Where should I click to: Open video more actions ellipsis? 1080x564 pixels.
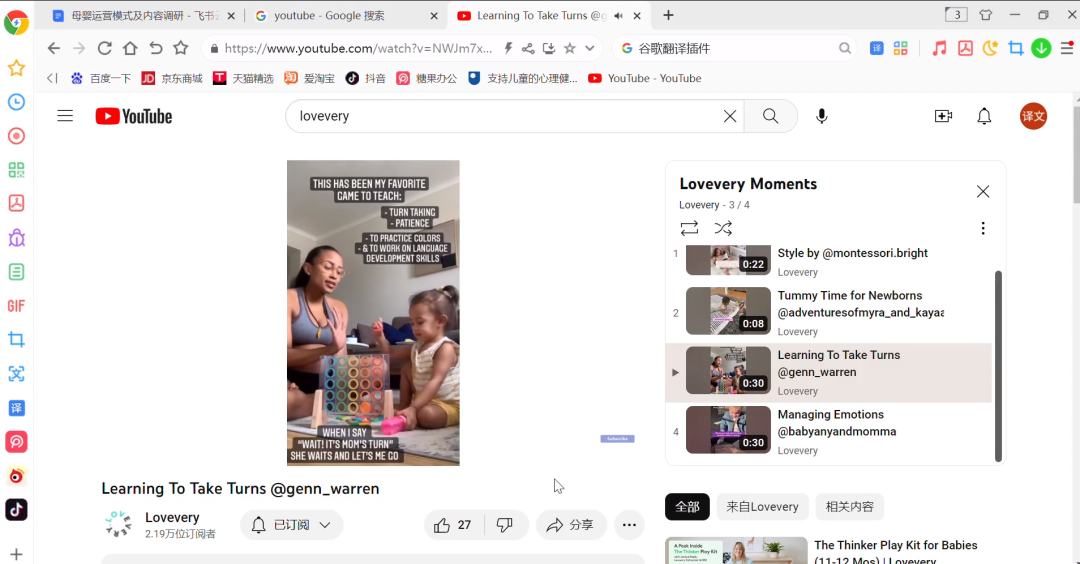629,525
